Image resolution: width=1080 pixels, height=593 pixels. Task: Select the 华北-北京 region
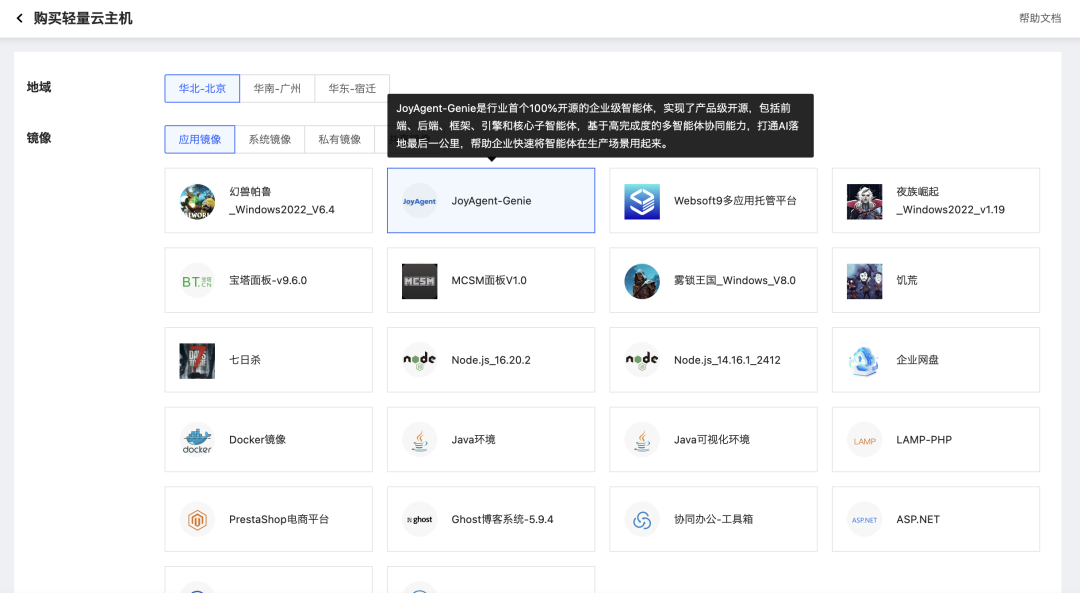point(202,88)
